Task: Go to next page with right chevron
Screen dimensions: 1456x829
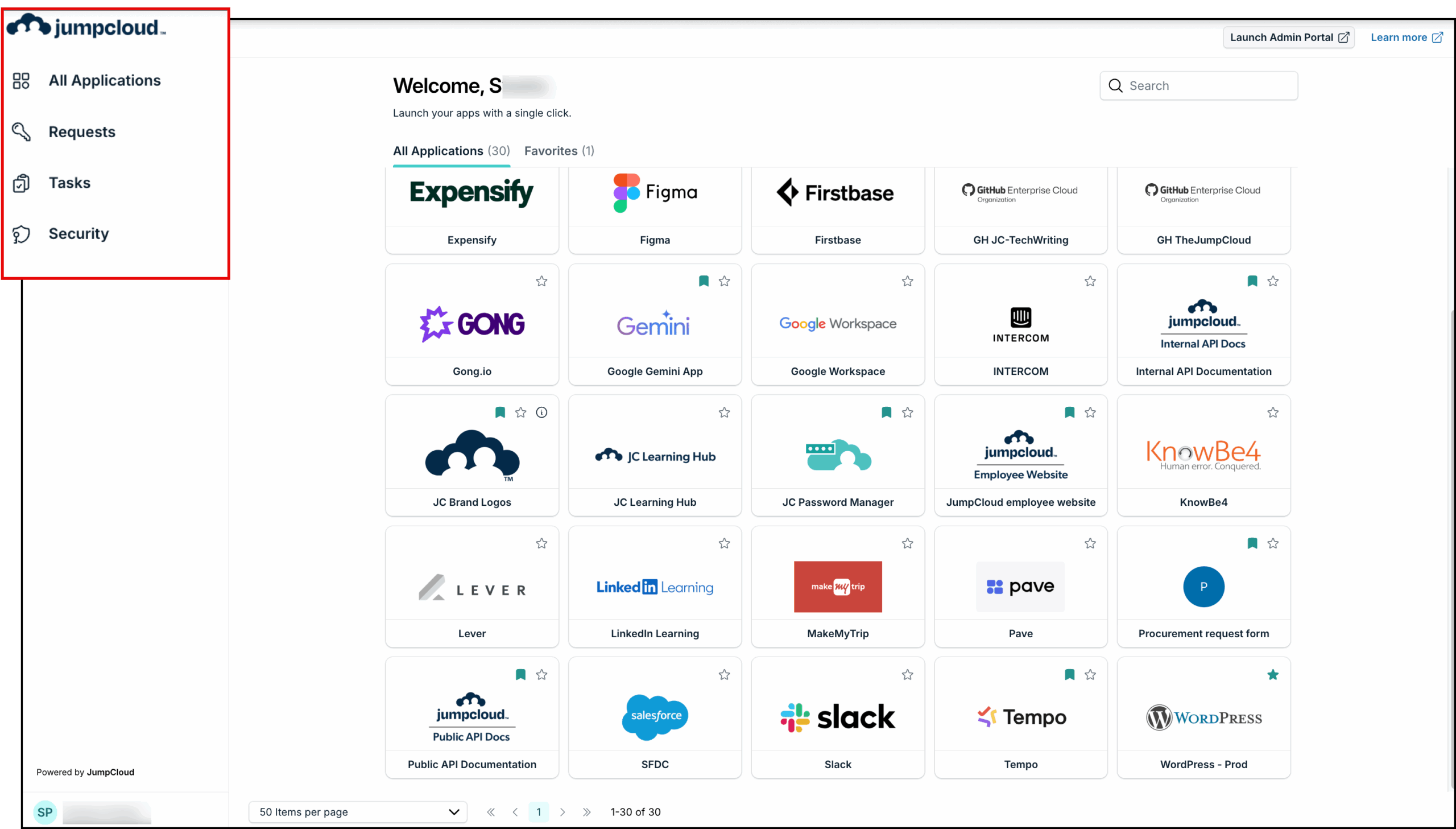Action: tap(562, 812)
